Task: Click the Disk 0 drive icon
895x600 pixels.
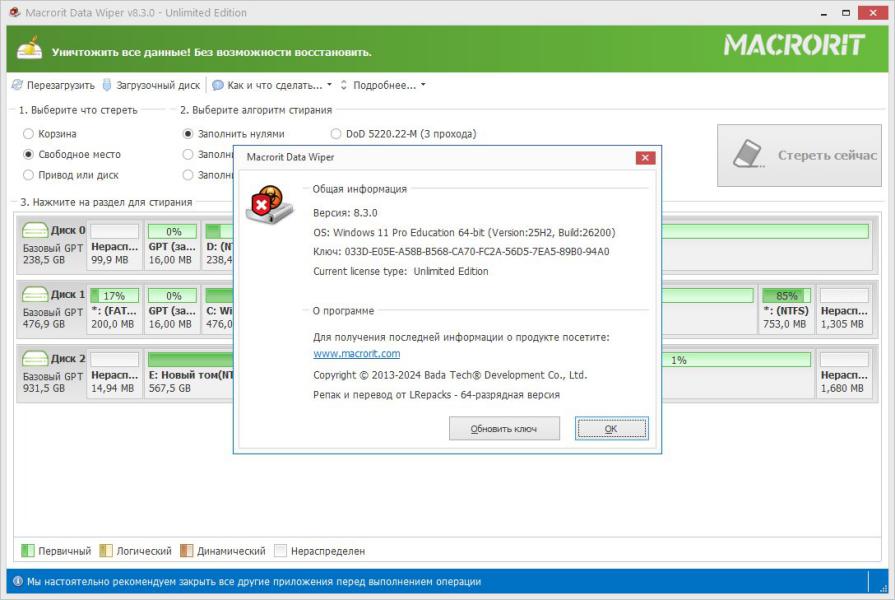Action: [x=35, y=231]
